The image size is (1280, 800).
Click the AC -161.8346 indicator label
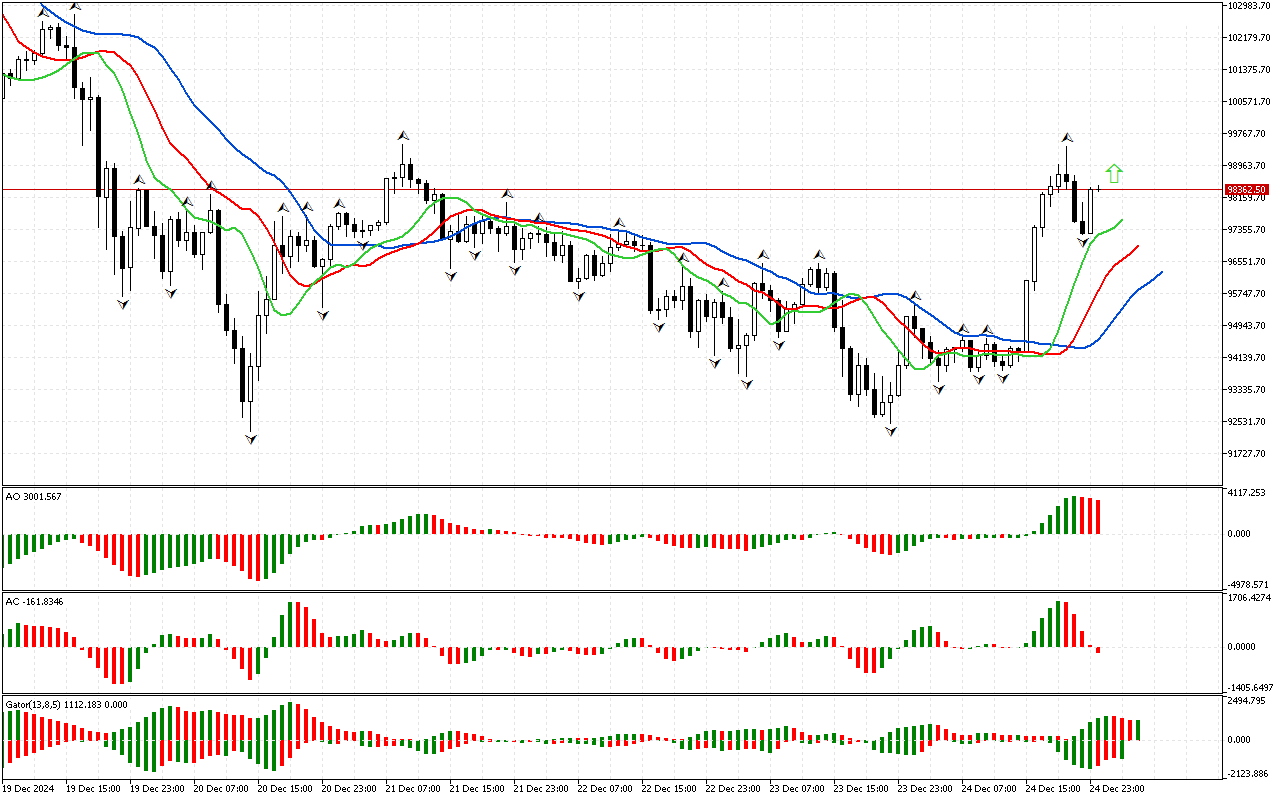(35, 602)
